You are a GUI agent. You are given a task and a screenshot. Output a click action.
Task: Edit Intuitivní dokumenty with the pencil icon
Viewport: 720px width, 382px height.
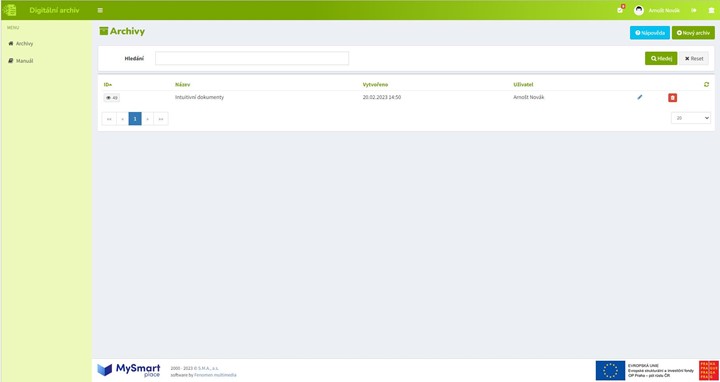pyautogui.click(x=640, y=97)
